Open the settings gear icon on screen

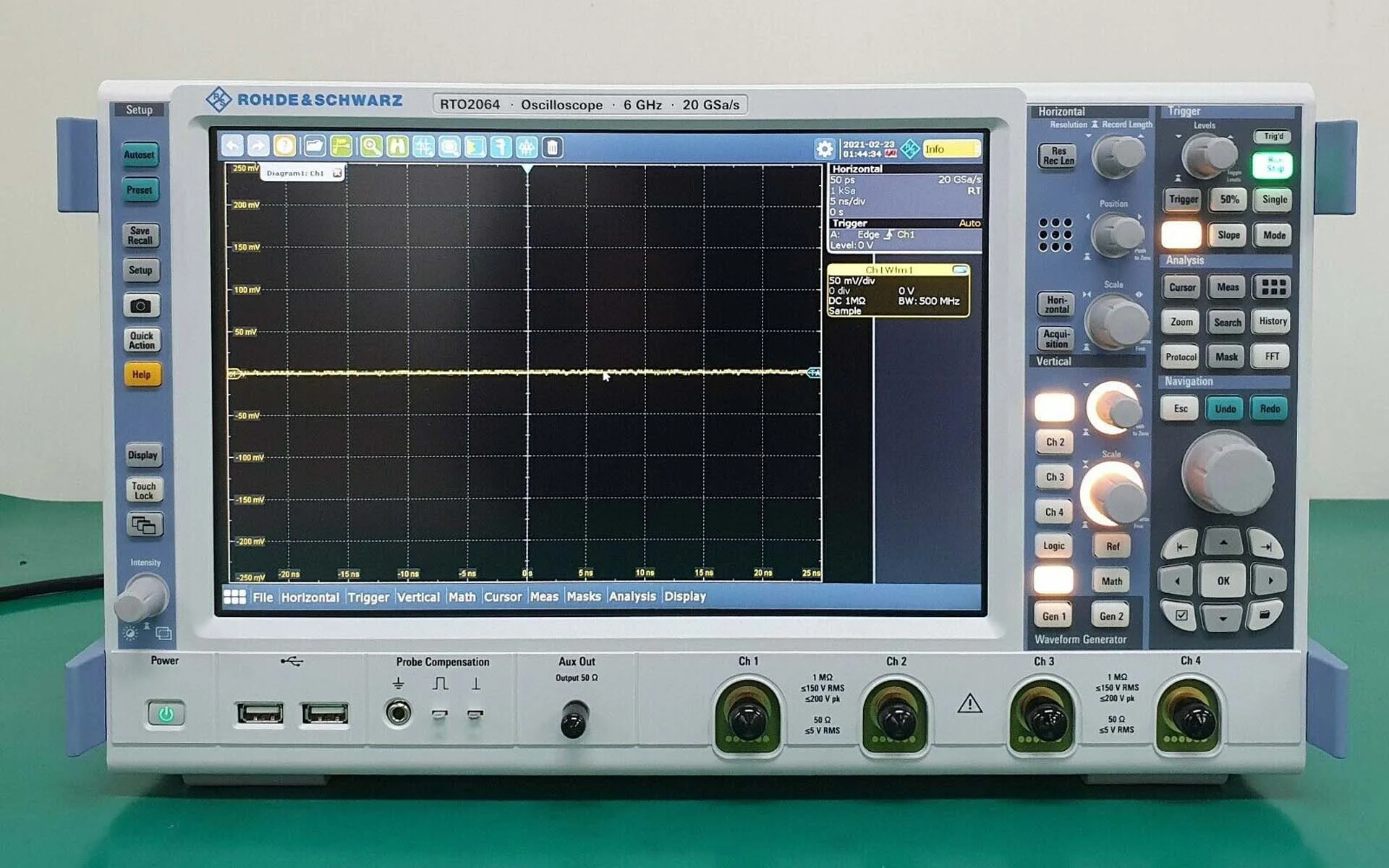click(824, 148)
